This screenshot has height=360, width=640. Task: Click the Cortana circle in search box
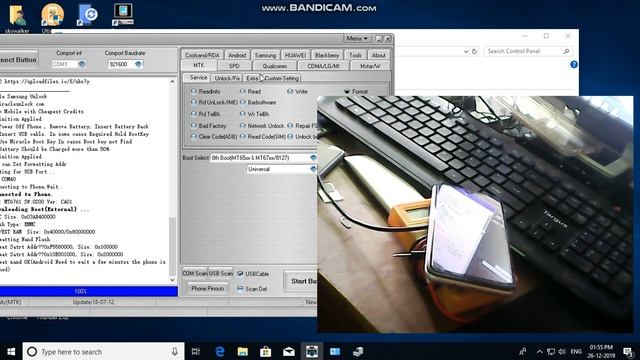pos(32,351)
